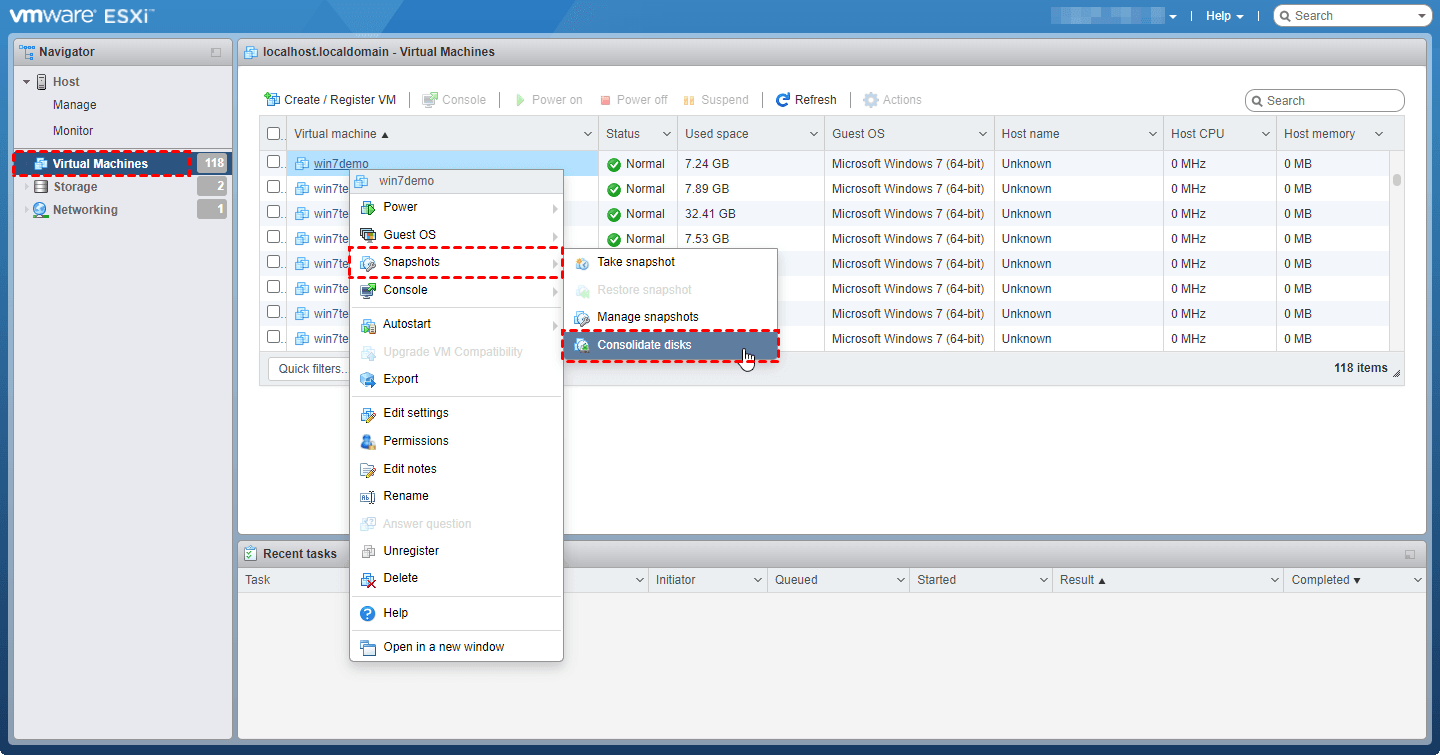This screenshot has height=755, width=1440.
Task: Open the Quick filters dropdown
Action: click(x=308, y=369)
